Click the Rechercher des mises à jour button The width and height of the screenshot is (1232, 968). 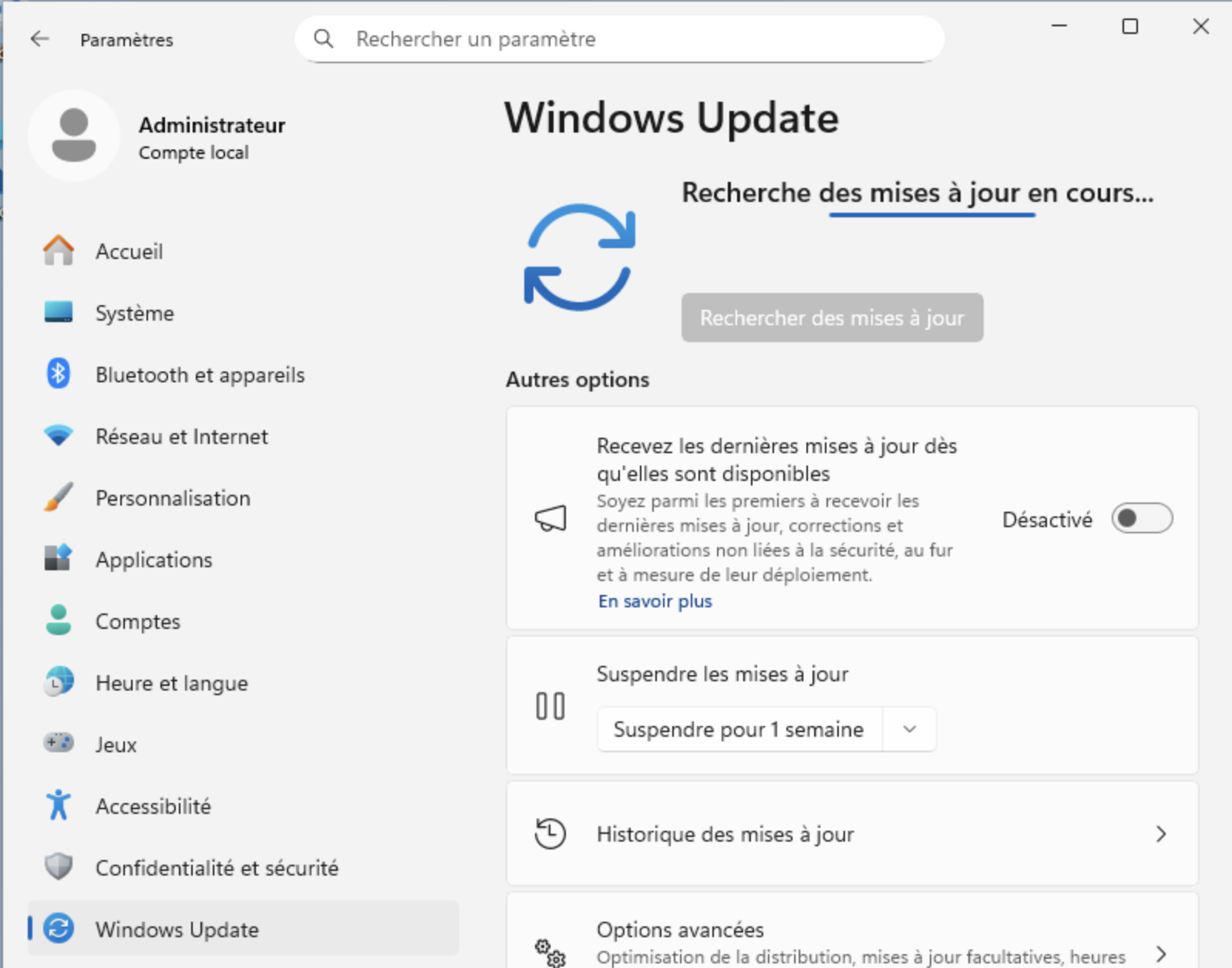coord(832,318)
